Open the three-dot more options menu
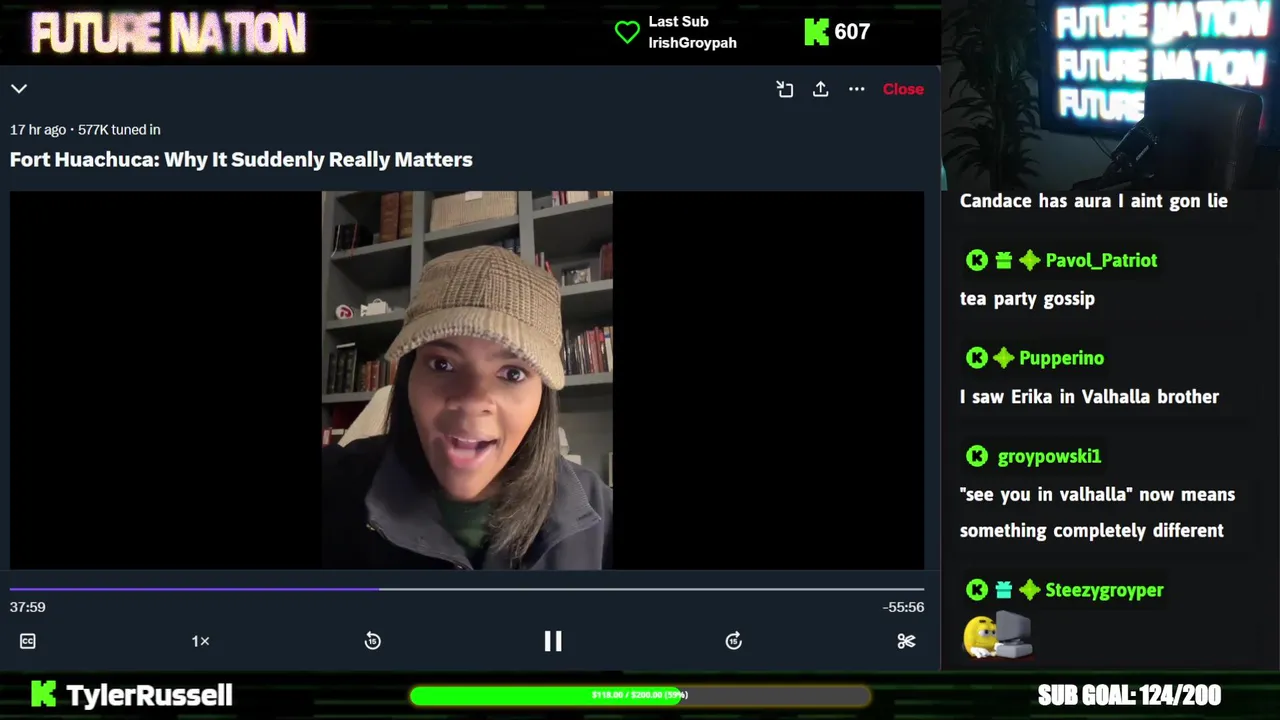 tap(857, 89)
